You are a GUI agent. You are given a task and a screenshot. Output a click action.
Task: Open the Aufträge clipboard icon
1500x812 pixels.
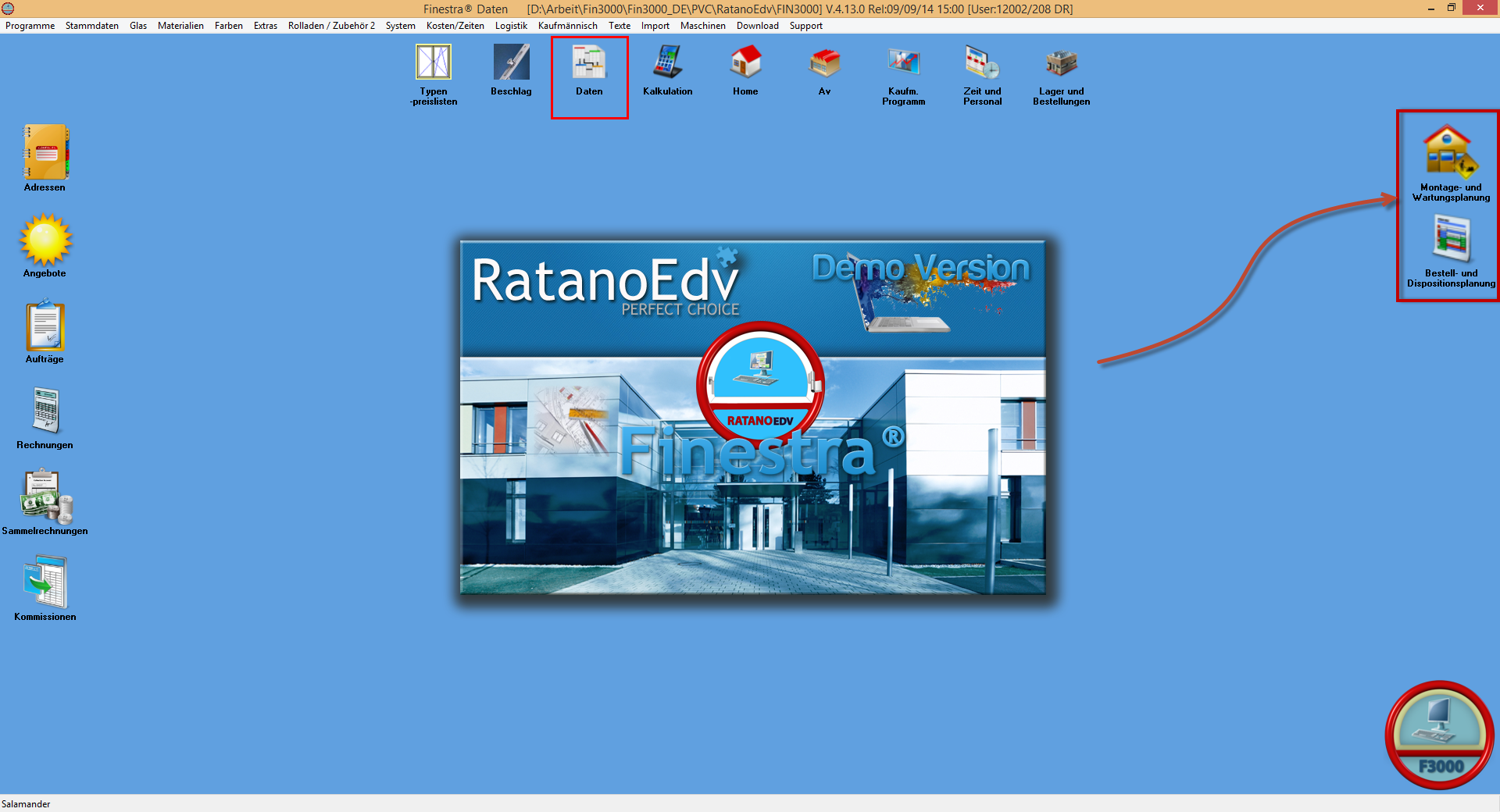tap(45, 326)
